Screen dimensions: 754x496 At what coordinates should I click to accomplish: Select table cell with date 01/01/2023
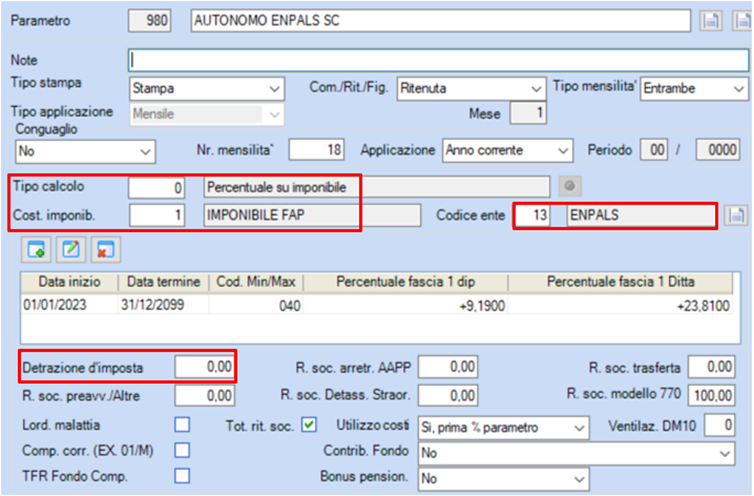pos(69,305)
